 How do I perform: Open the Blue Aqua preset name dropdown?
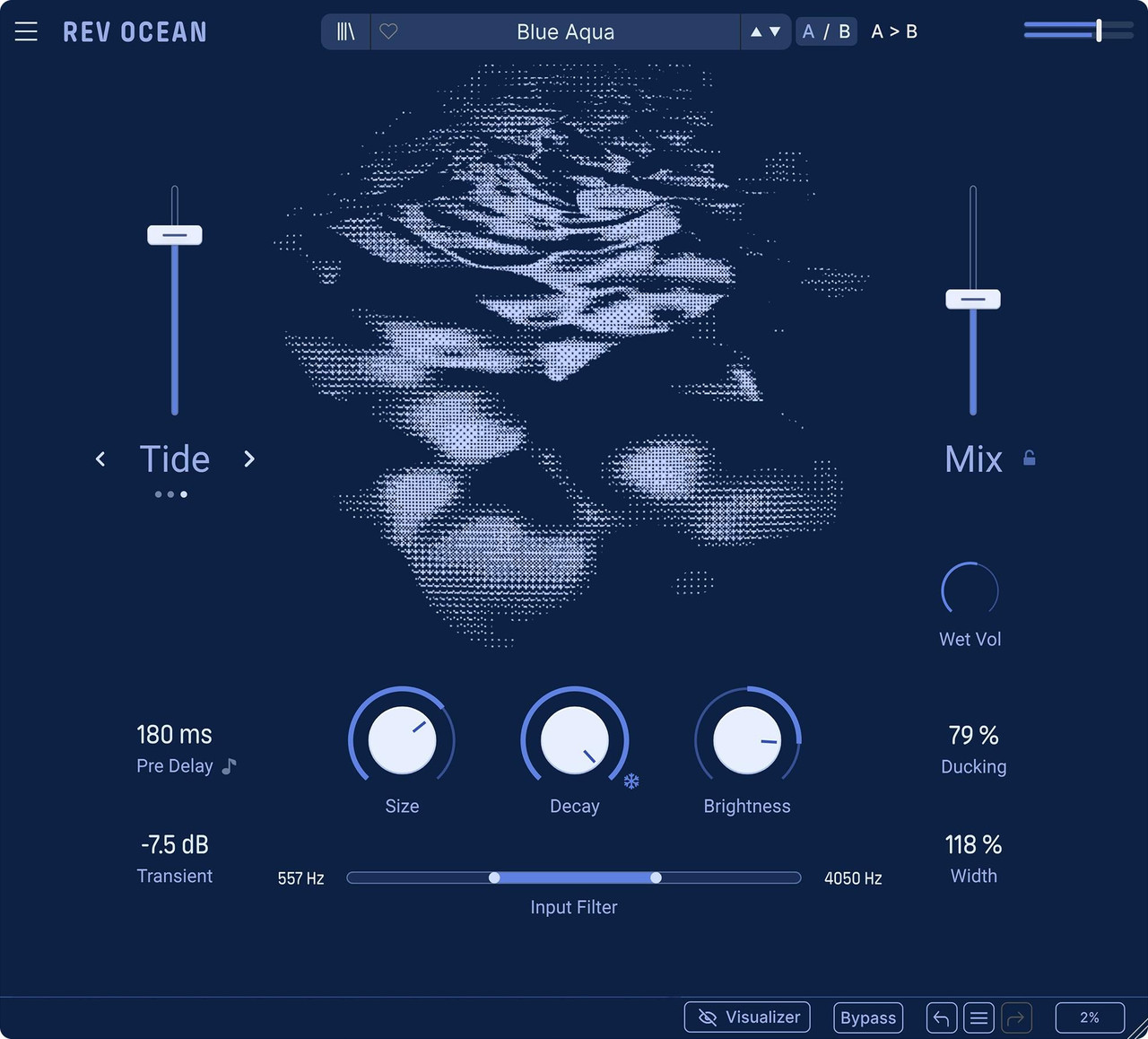click(565, 32)
